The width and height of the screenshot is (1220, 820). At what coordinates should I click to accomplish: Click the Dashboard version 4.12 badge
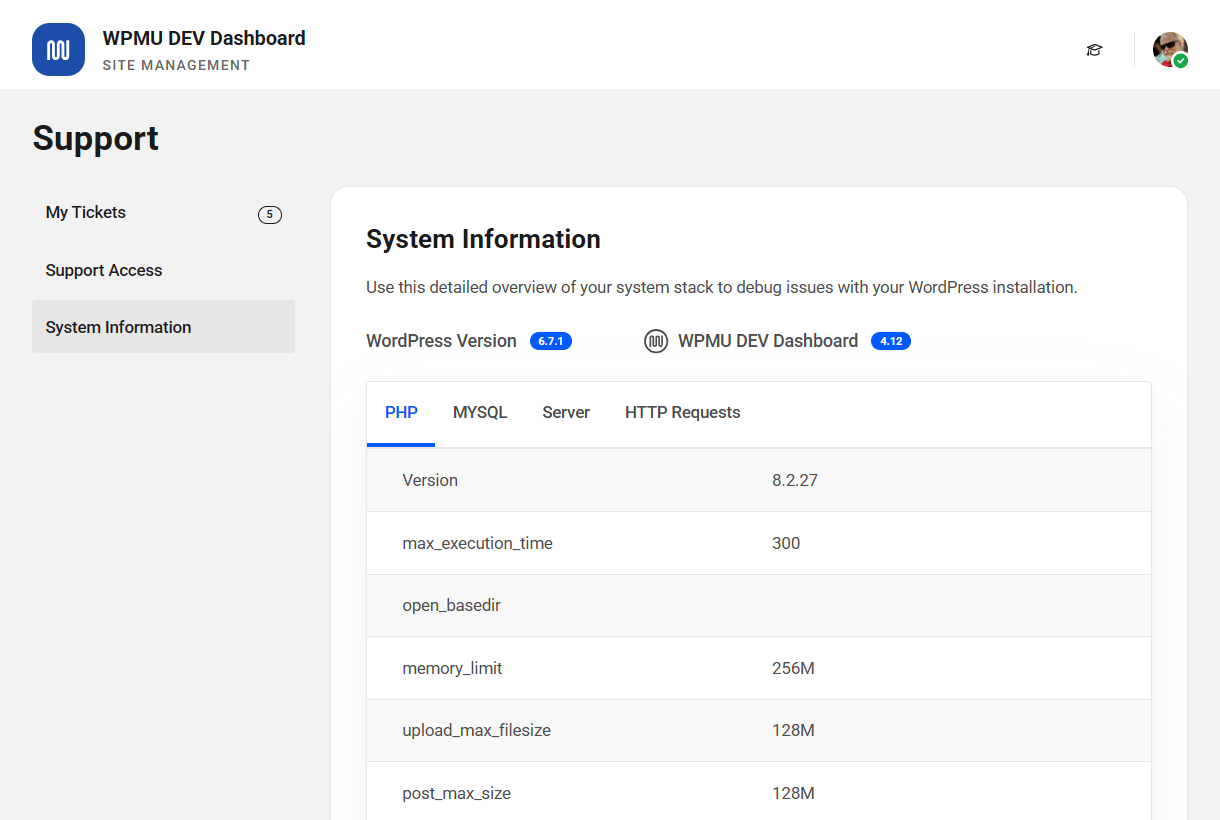891,341
